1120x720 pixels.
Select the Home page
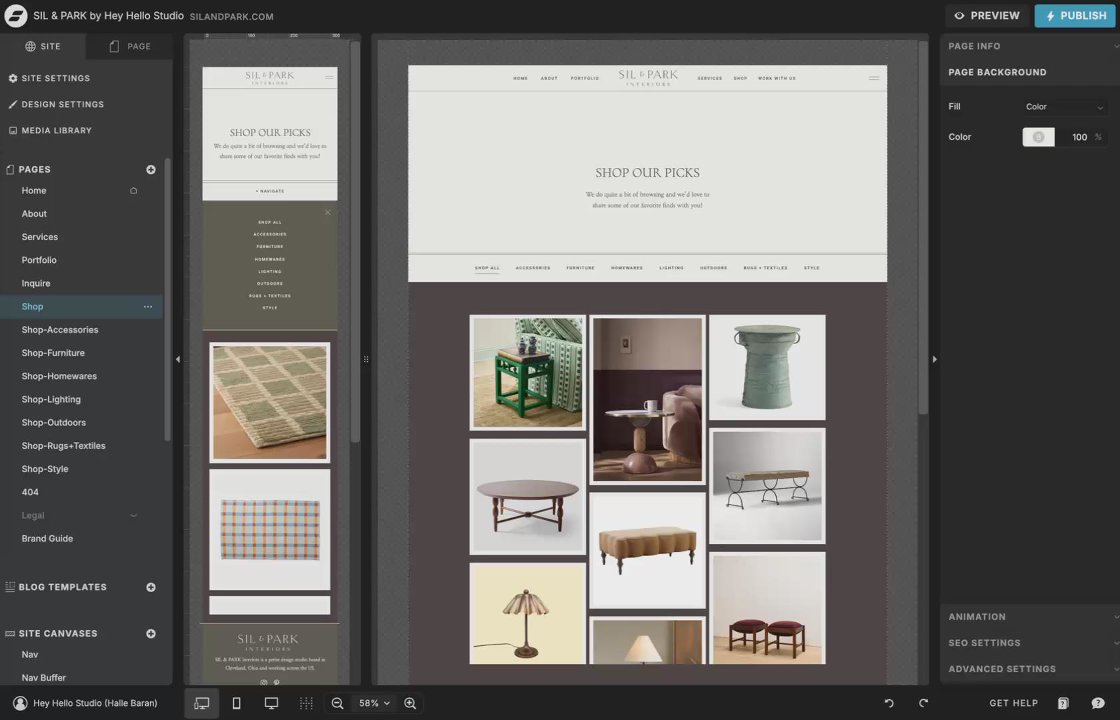pyautogui.click(x=34, y=191)
